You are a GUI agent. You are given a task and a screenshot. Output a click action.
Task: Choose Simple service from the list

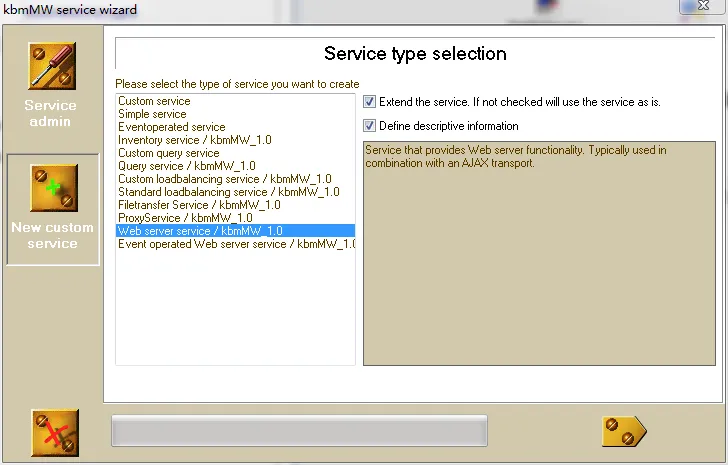[x=235, y=114]
